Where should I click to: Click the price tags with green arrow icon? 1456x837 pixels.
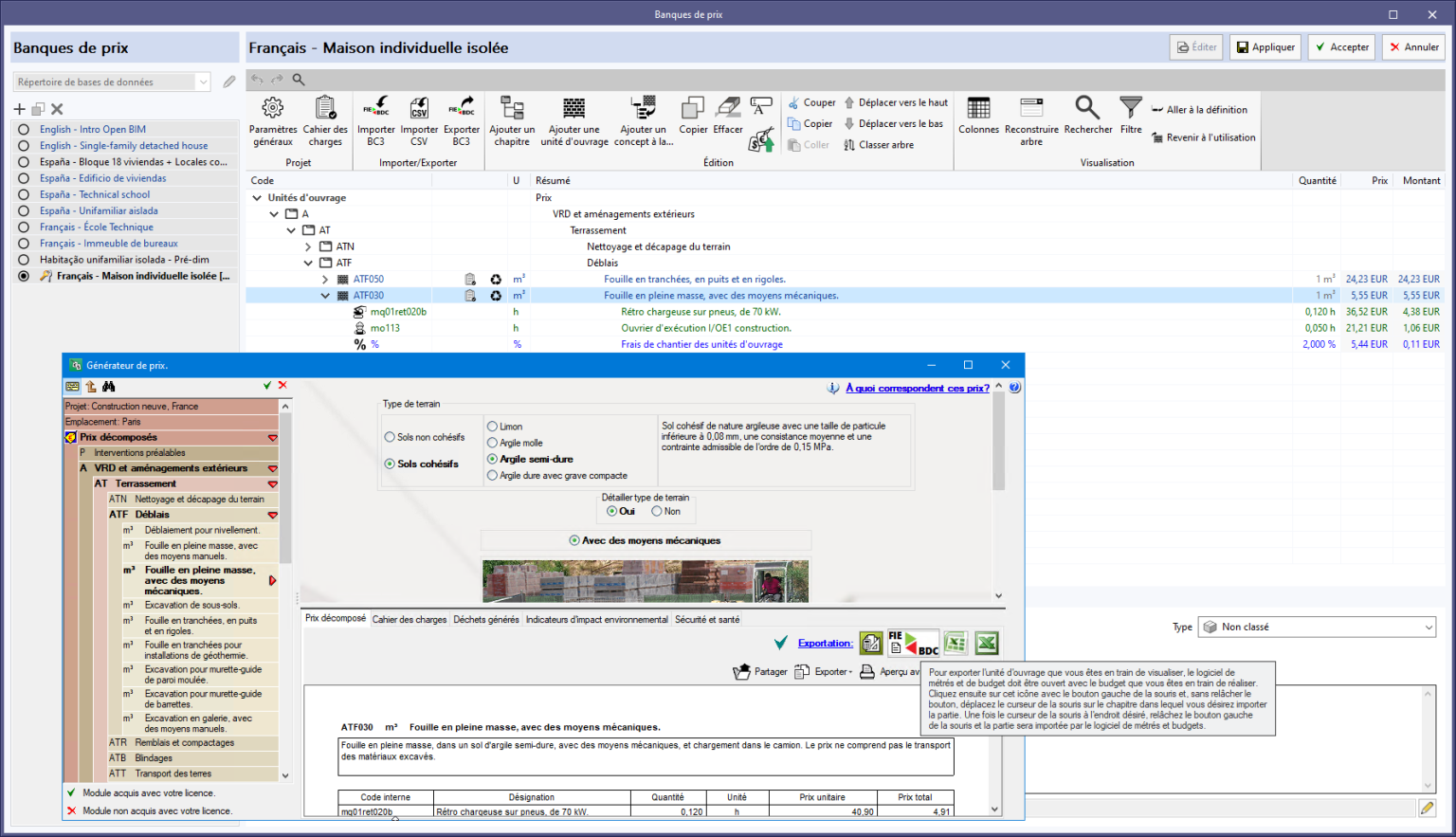761,141
